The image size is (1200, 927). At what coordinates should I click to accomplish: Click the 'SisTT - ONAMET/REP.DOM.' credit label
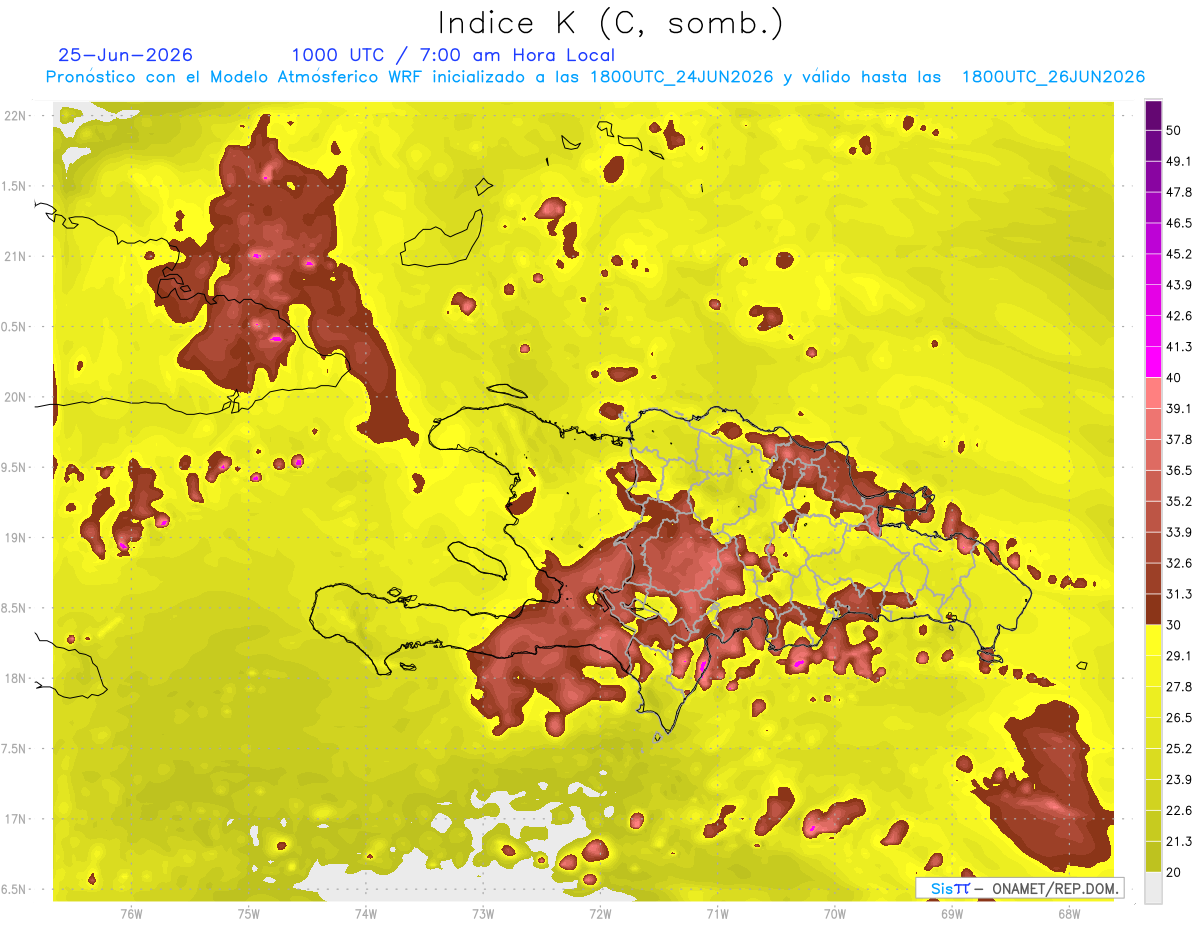tap(1019, 888)
